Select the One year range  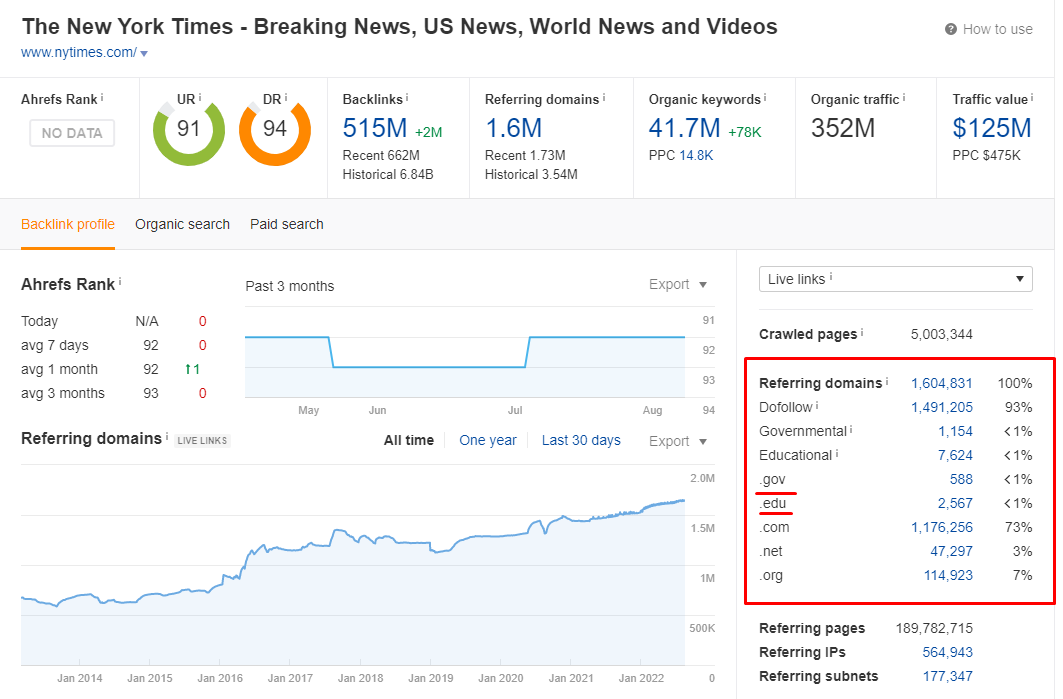(487, 441)
